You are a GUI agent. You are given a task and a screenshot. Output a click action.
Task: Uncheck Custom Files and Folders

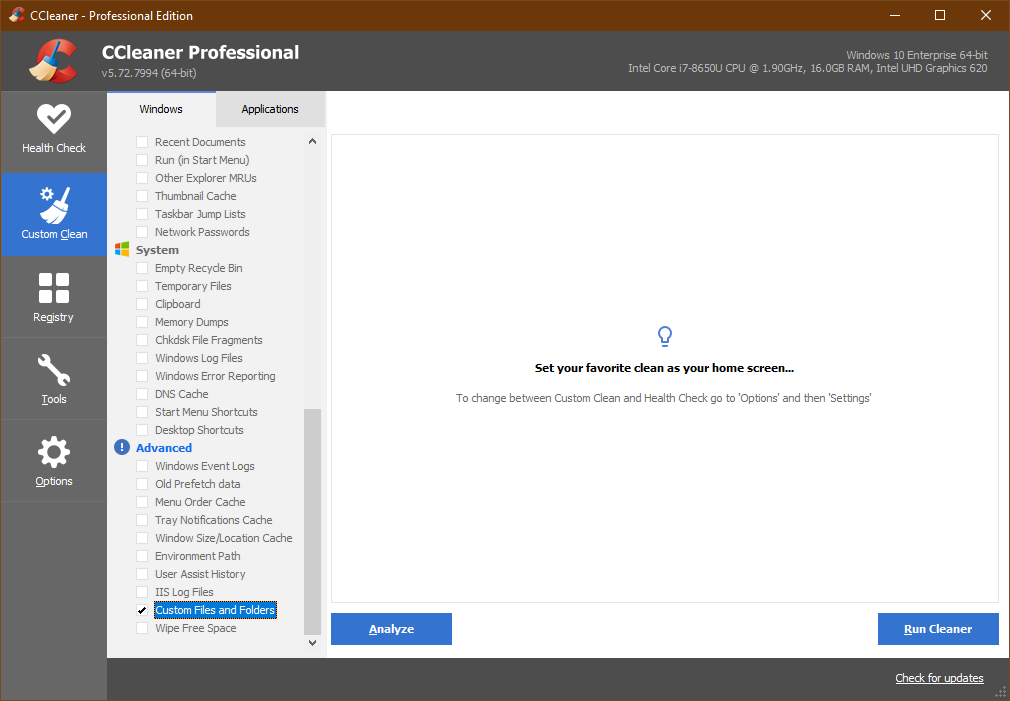point(141,609)
